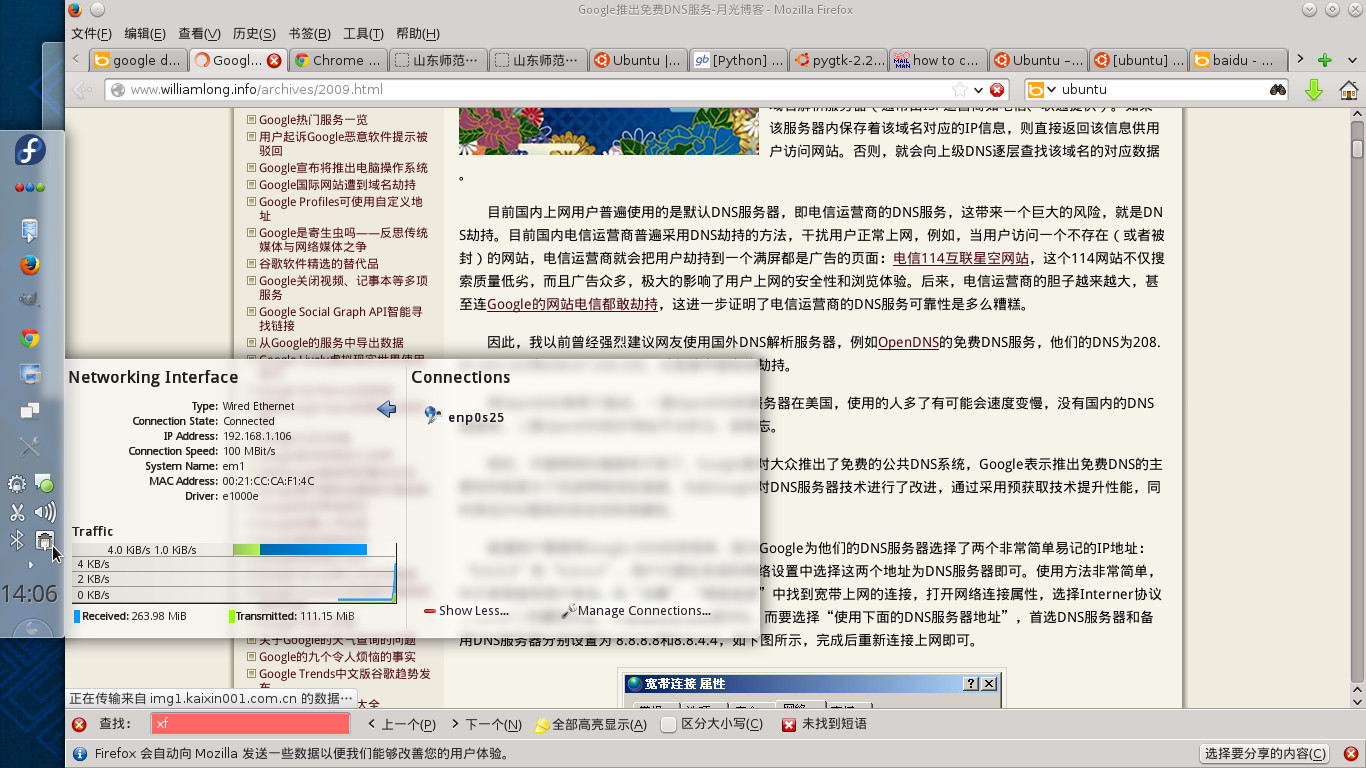Toggle 区分大小写(C) case sensitive checkbox
This screenshot has width=1366, height=768.
click(712, 724)
